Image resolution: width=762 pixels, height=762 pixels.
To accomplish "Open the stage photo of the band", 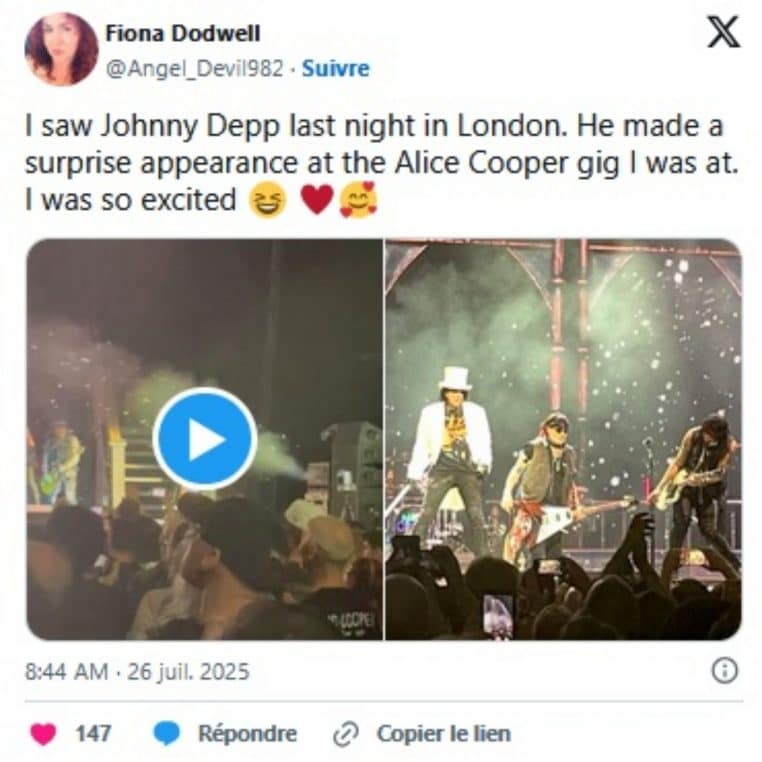I will point(563,440).
